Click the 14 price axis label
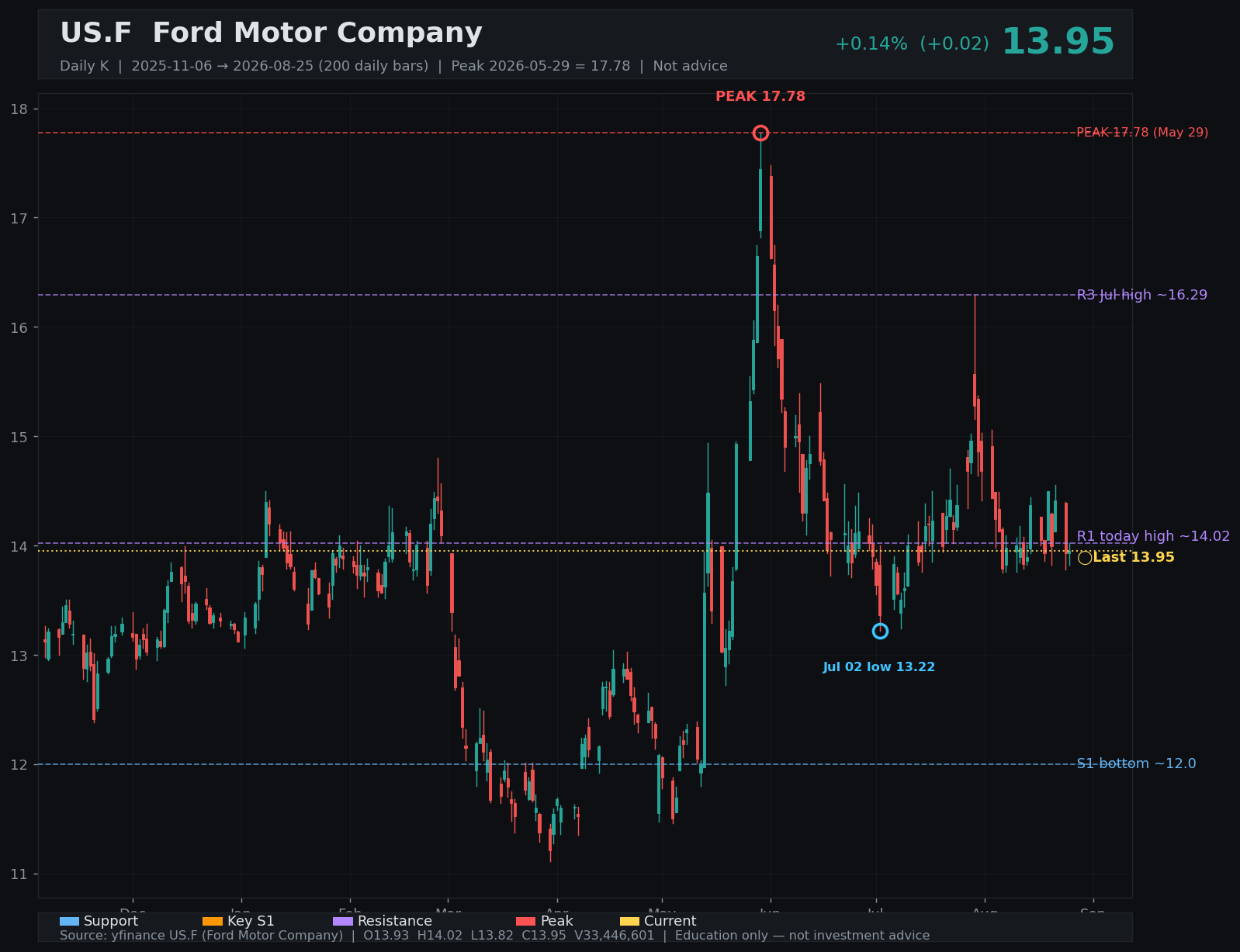Screen dimensions: 1240x952 coord(19,546)
